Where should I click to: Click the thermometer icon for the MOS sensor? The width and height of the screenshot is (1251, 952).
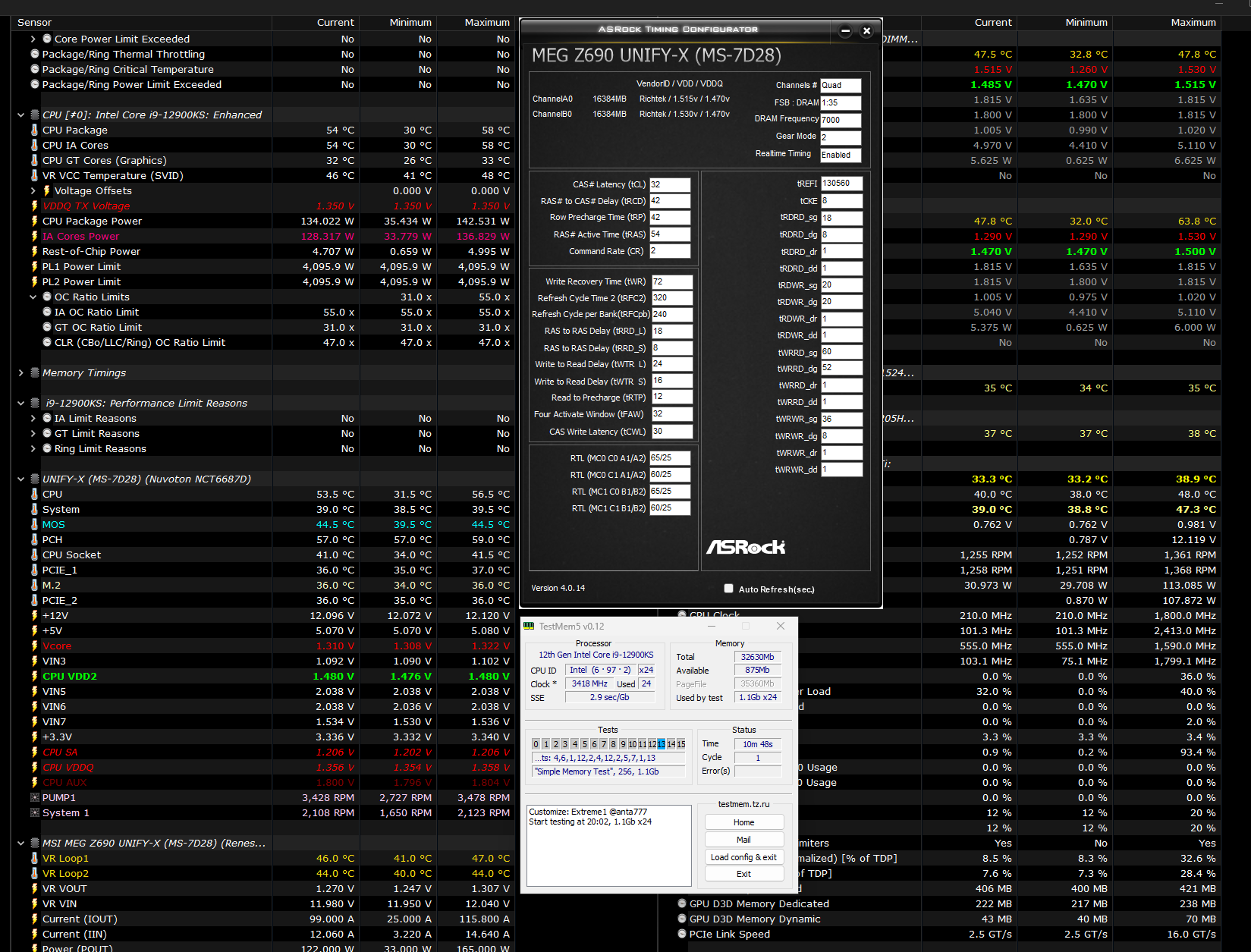34,524
